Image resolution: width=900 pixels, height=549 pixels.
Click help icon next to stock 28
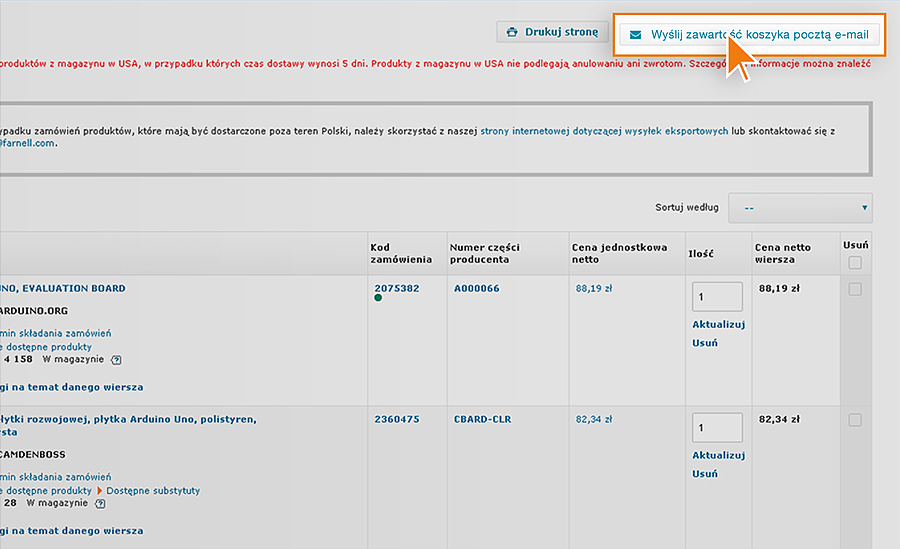click(x=116, y=504)
